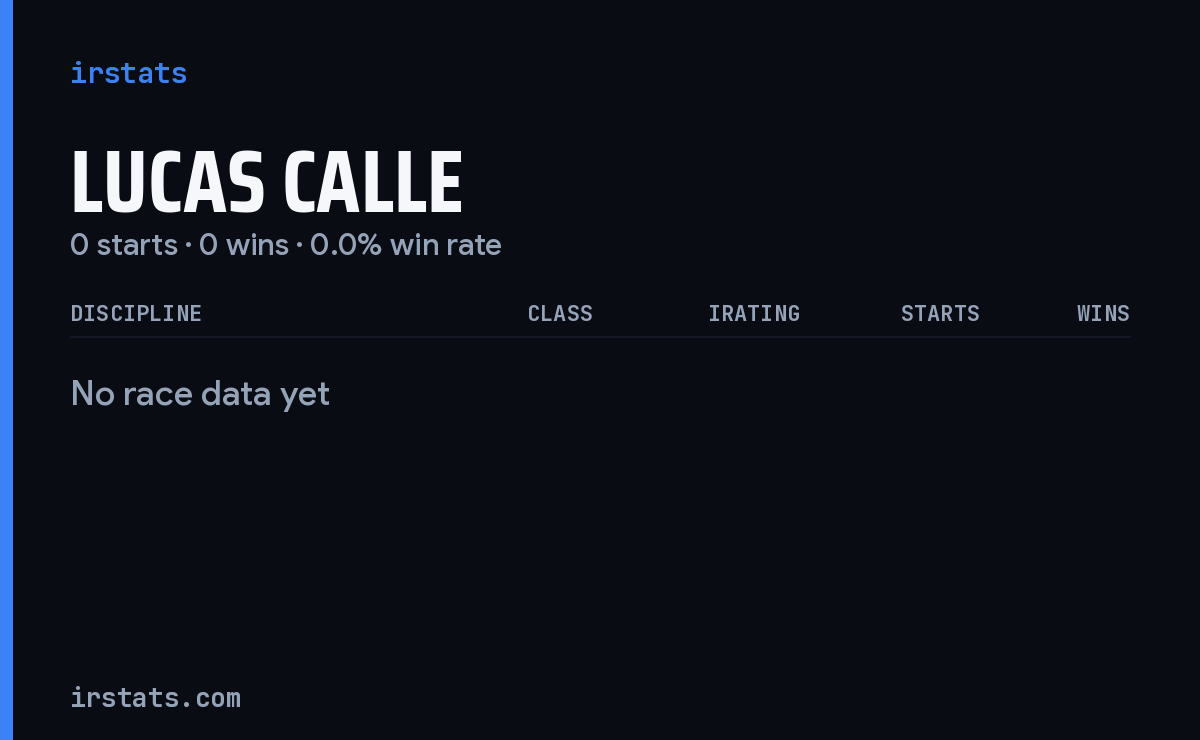Sort by the DISCIPLINE column header
Screen dimensions: 1200x740
click(x=136, y=313)
